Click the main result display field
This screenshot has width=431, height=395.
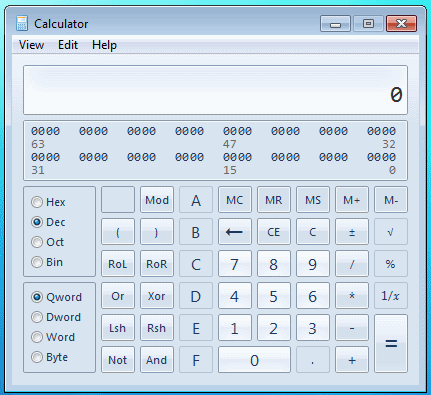[215, 90]
